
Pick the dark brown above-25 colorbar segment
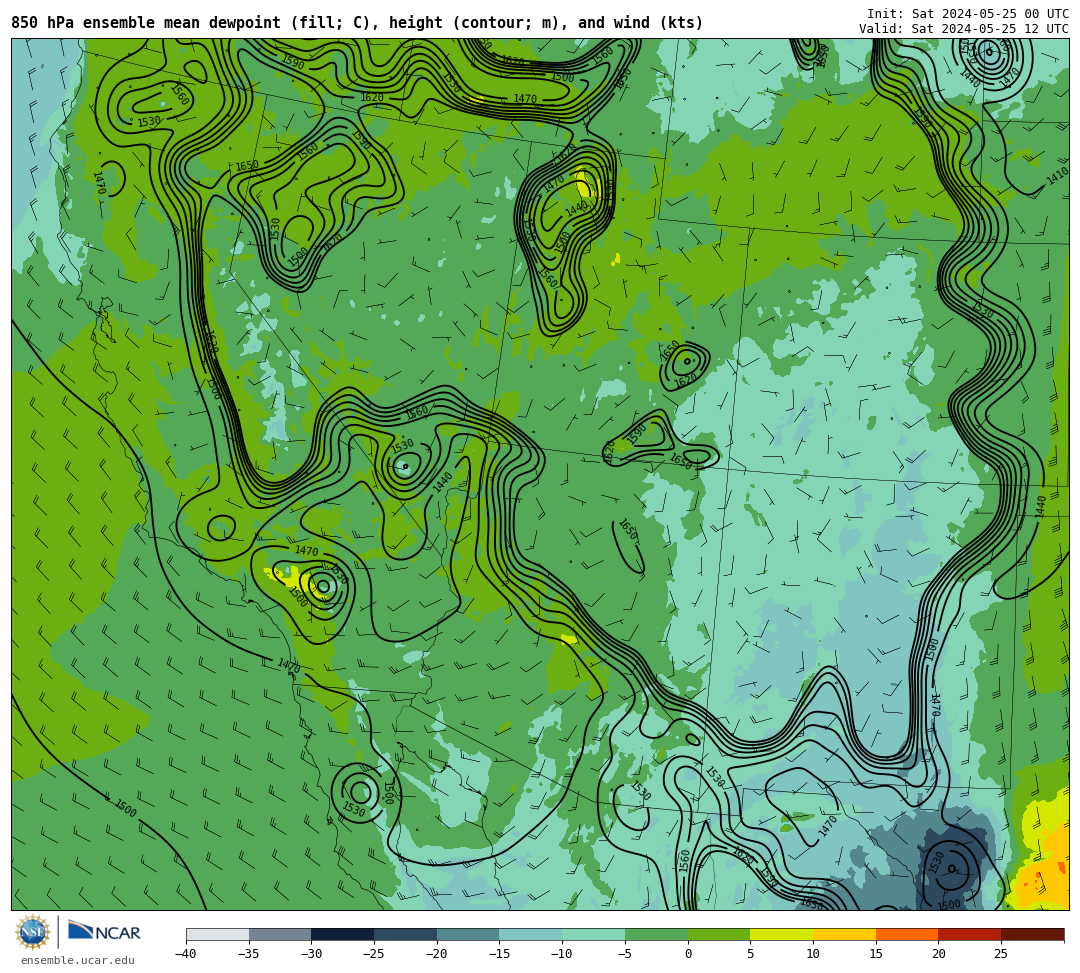pyautogui.click(x=1032, y=934)
